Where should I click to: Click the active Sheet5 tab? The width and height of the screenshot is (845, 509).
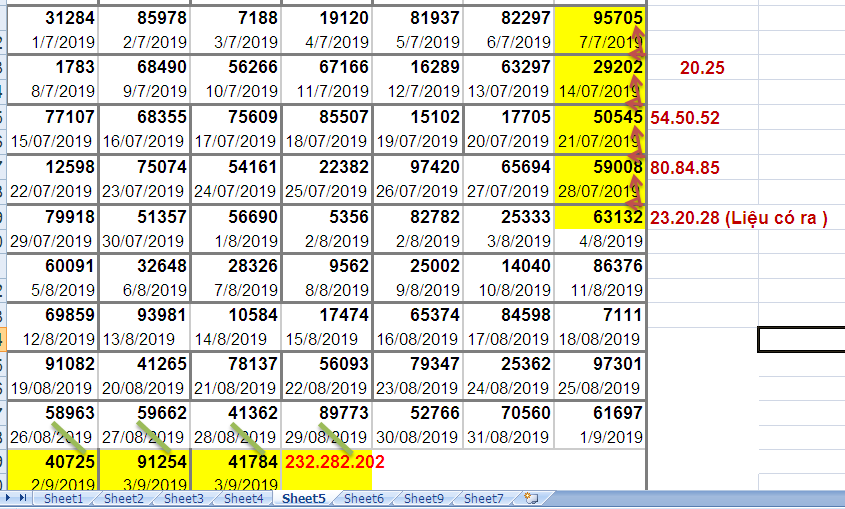click(303, 498)
